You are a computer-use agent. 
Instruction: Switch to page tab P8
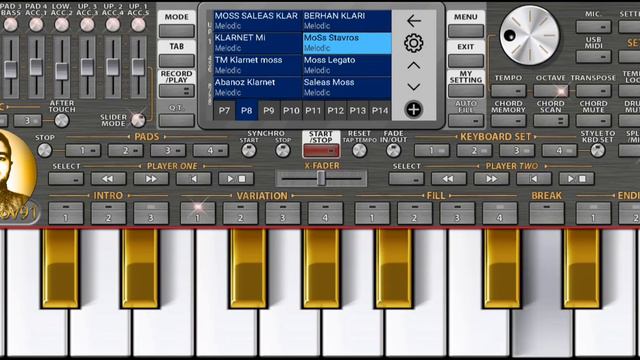[x=247, y=111]
